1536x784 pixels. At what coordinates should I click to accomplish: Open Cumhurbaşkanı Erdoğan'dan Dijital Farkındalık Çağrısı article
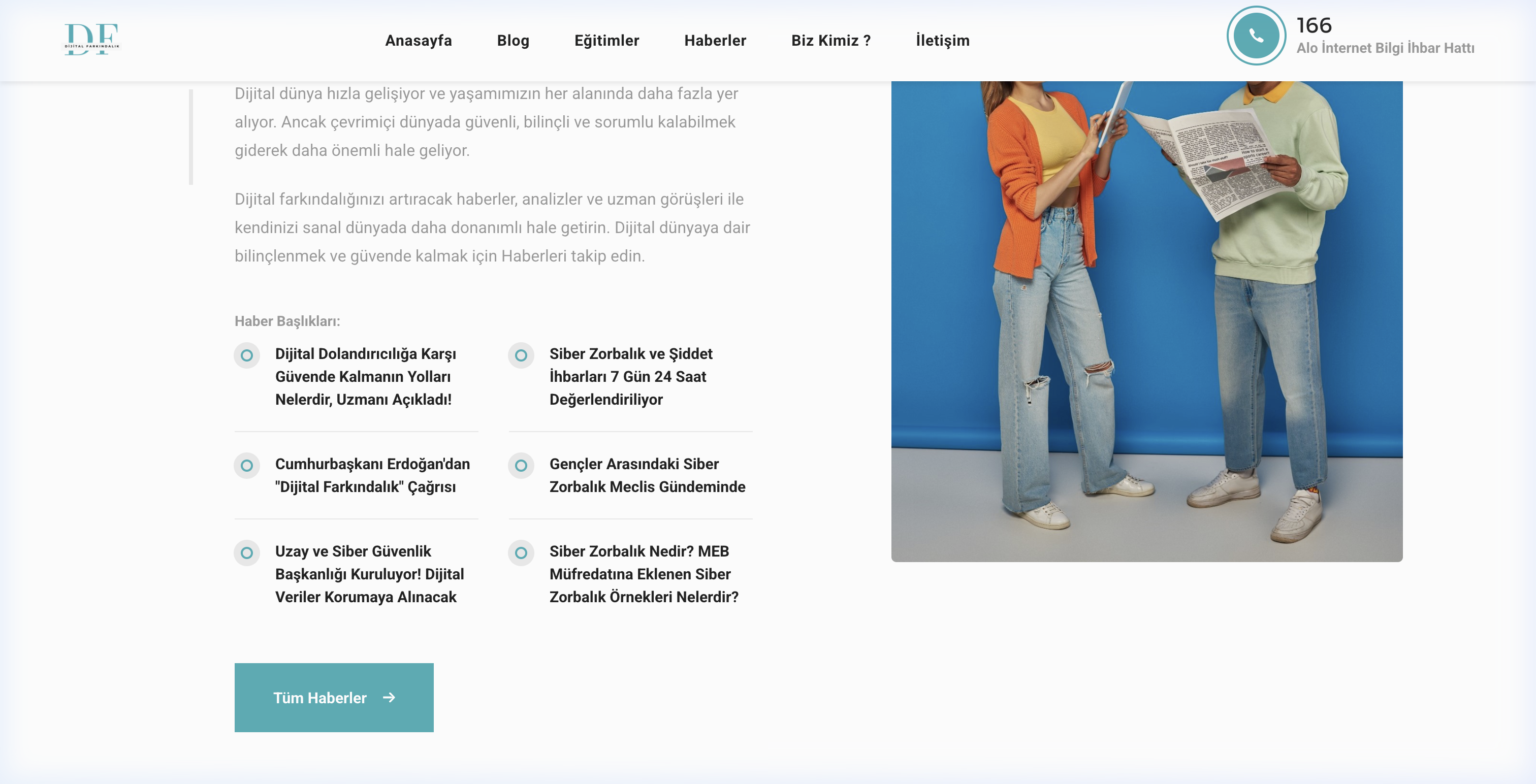point(373,475)
